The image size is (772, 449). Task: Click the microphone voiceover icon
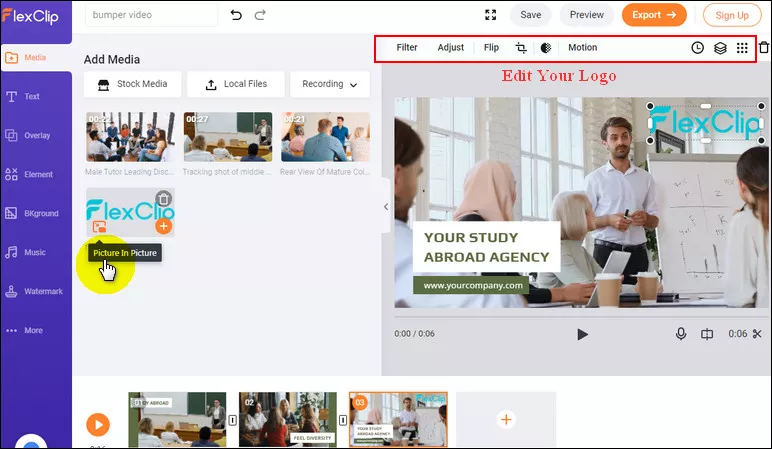(x=681, y=334)
